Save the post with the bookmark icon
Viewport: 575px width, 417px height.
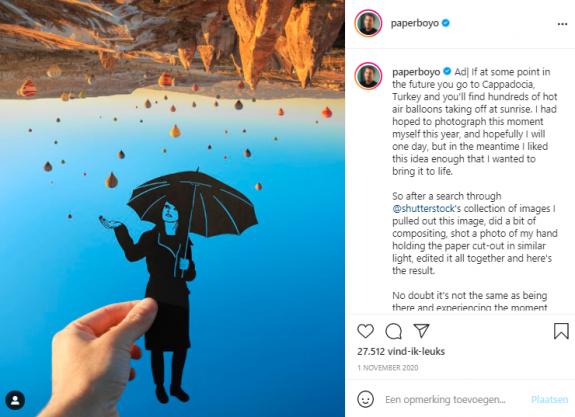click(x=561, y=331)
